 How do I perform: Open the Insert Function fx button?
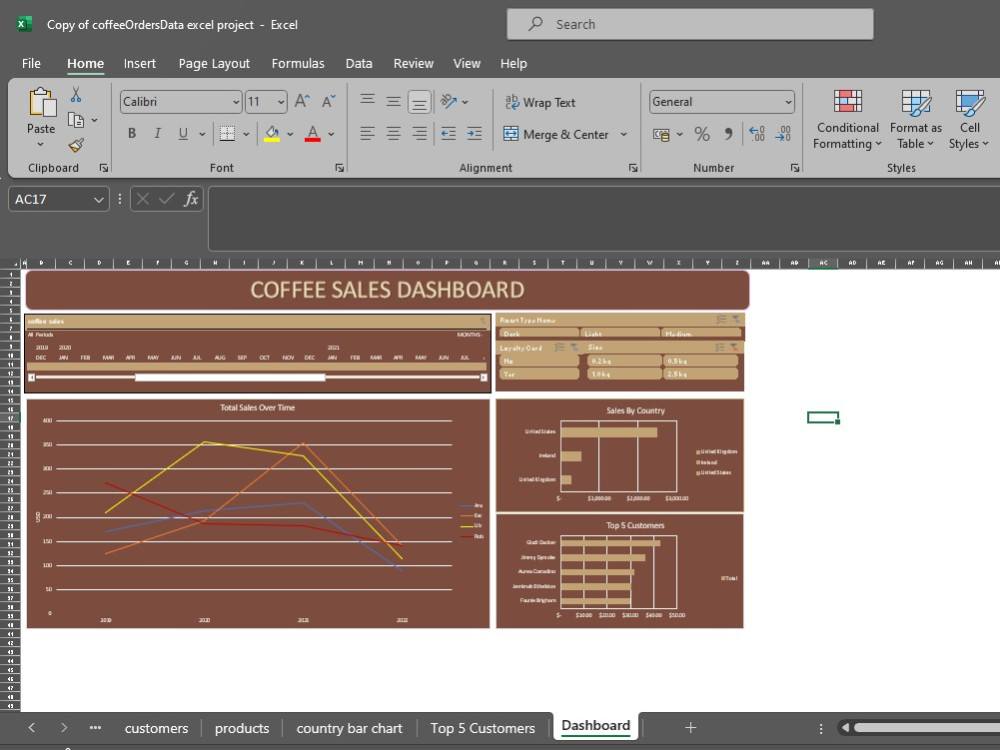click(x=191, y=199)
